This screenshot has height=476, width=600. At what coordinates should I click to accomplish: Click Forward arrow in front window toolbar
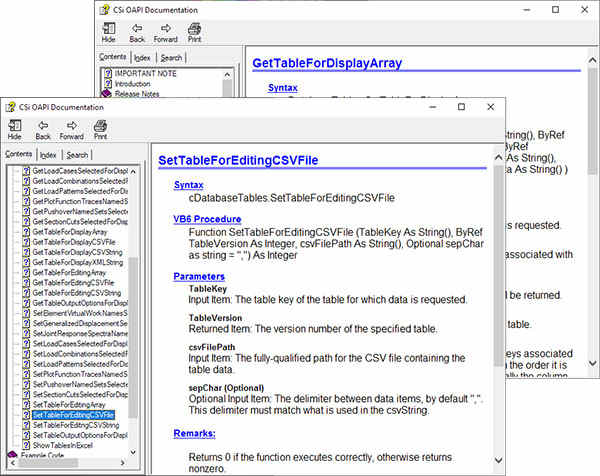[72, 126]
